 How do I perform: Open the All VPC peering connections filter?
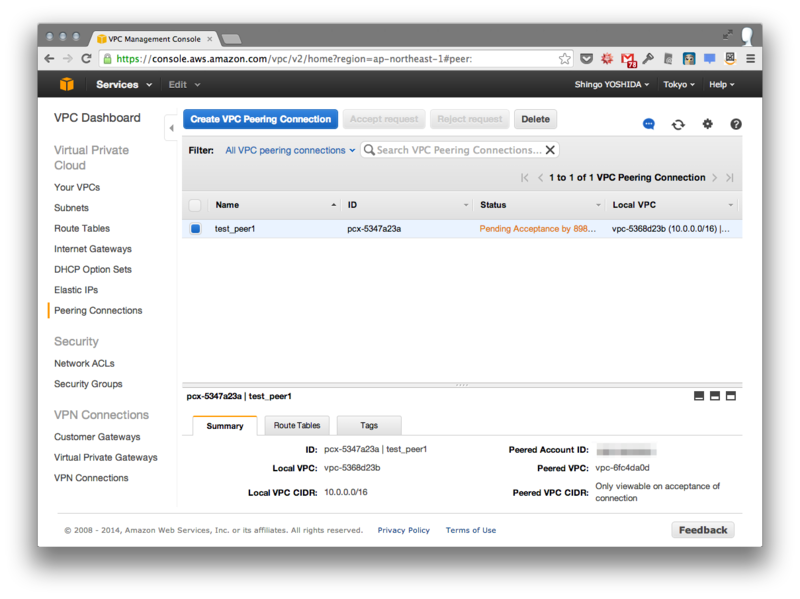coord(290,150)
